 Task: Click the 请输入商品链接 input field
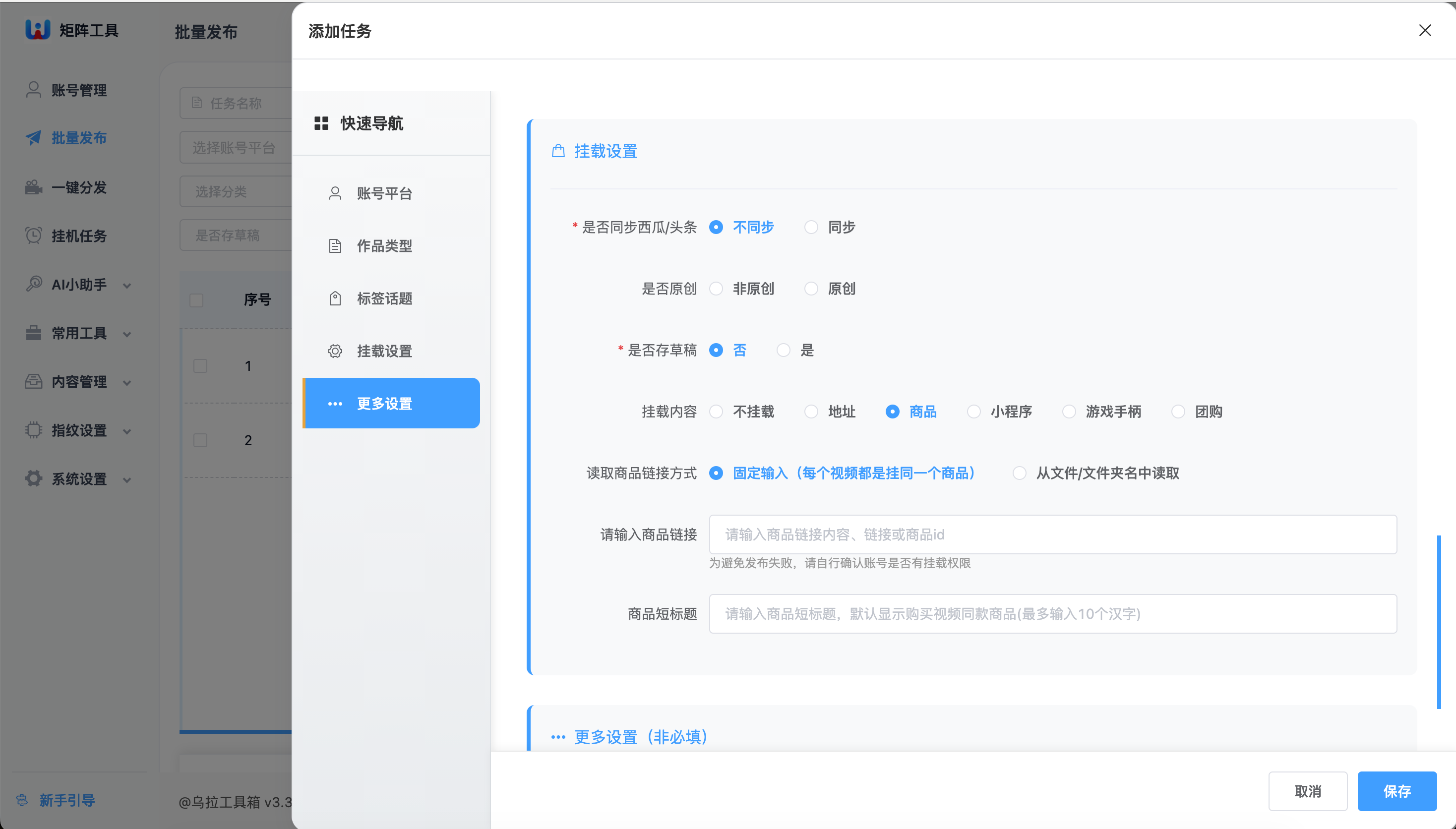pyautogui.click(x=1052, y=534)
